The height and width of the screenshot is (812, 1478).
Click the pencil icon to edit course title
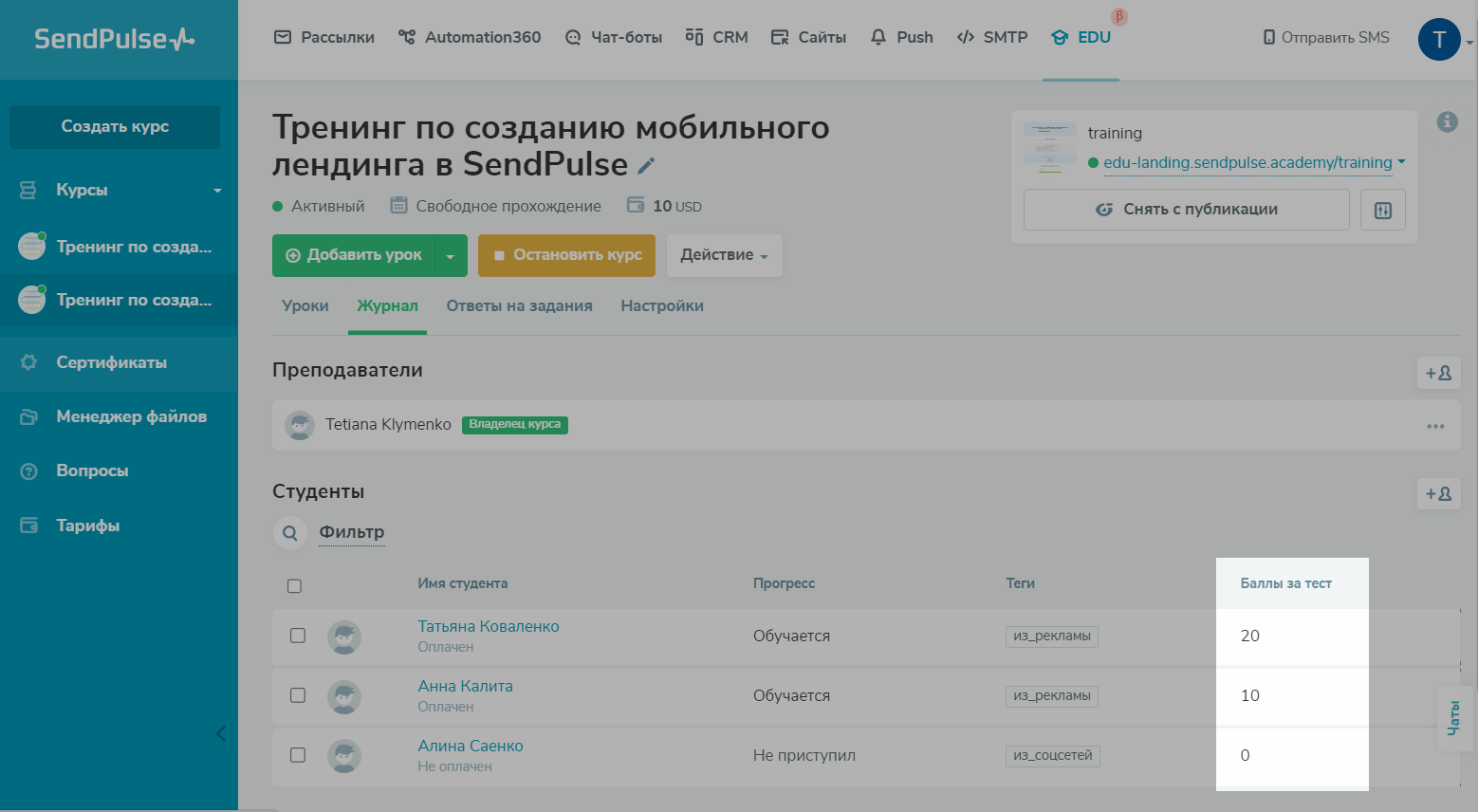click(646, 166)
